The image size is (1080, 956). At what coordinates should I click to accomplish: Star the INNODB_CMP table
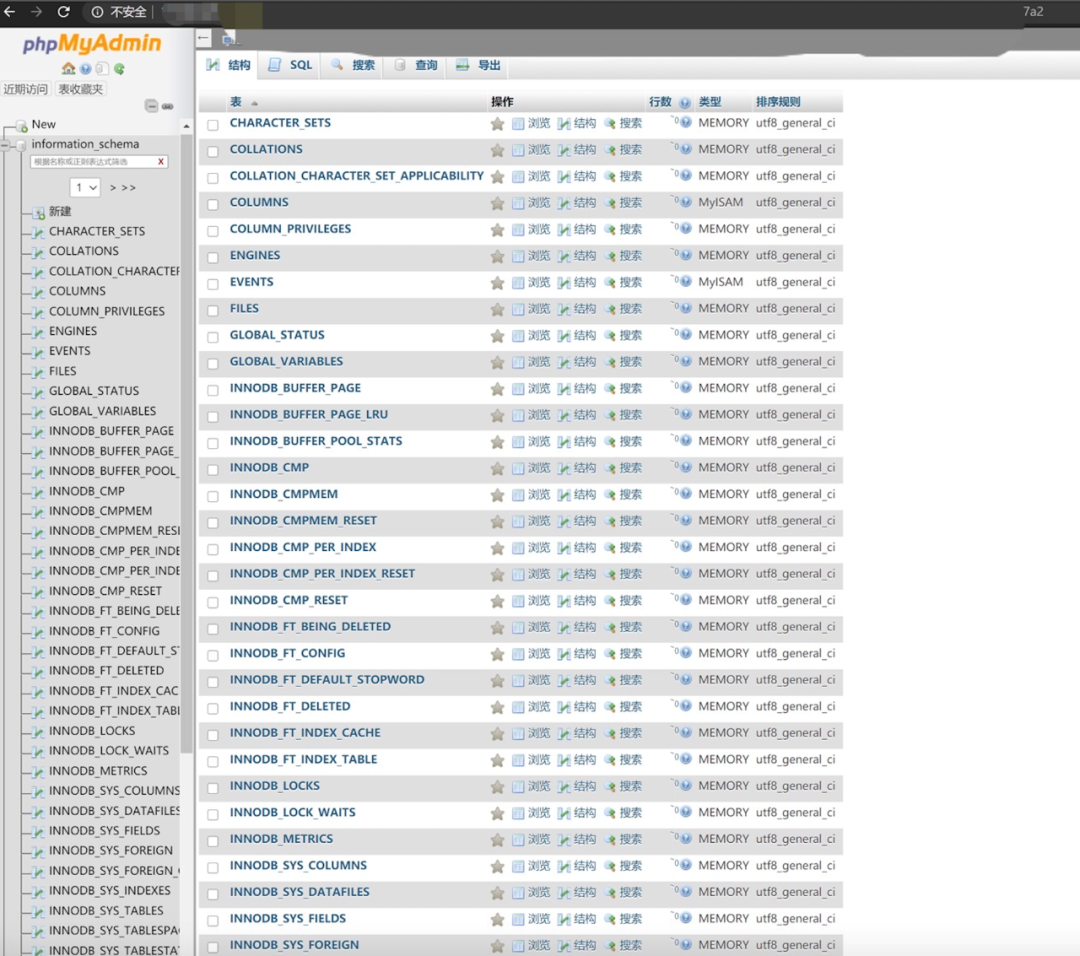click(x=497, y=468)
